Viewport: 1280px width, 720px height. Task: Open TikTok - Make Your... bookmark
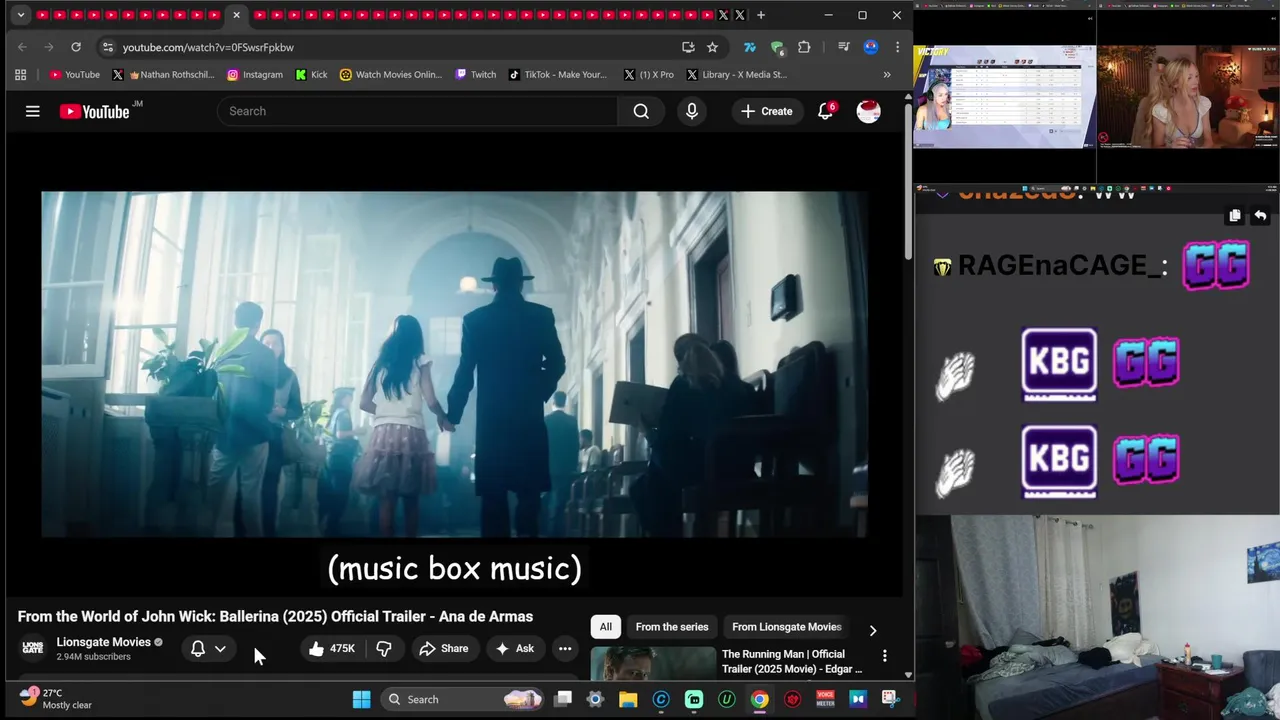pyautogui.click(x=558, y=74)
